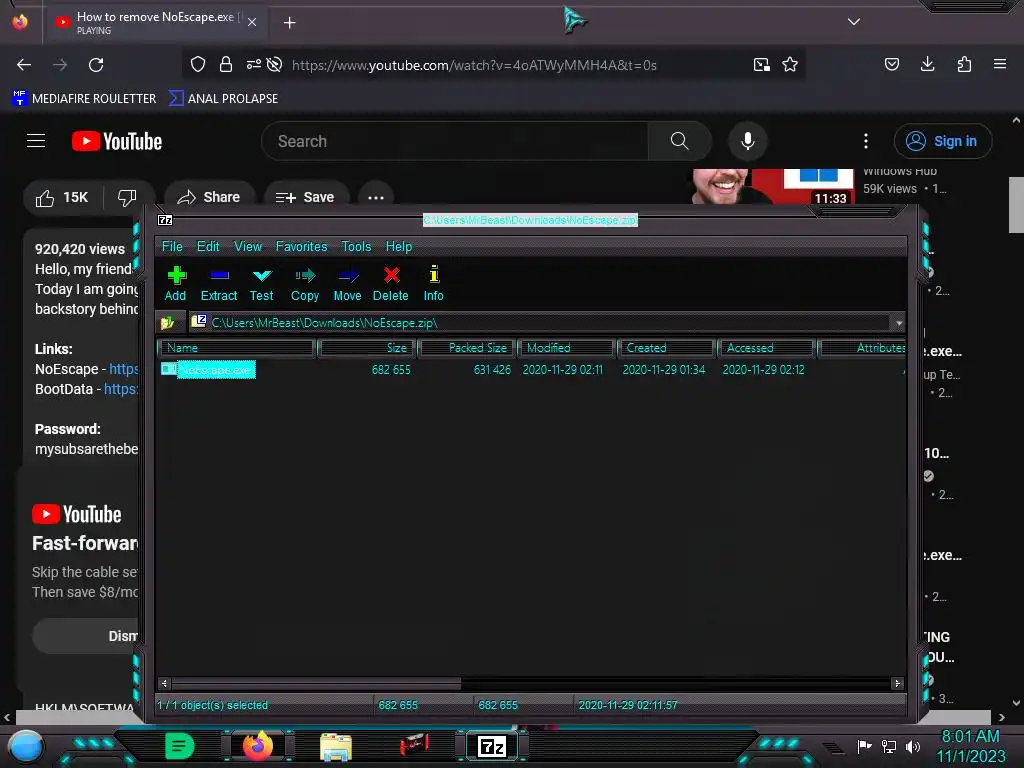Open the Help menu in 7-Zip
This screenshot has width=1024, height=768.
(399, 246)
